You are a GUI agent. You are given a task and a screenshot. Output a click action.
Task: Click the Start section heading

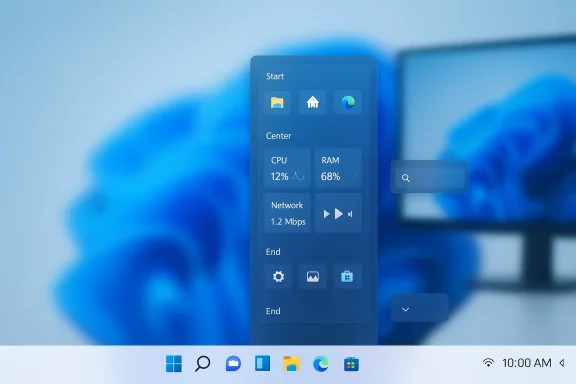pyautogui.click(x=275, y=76)
